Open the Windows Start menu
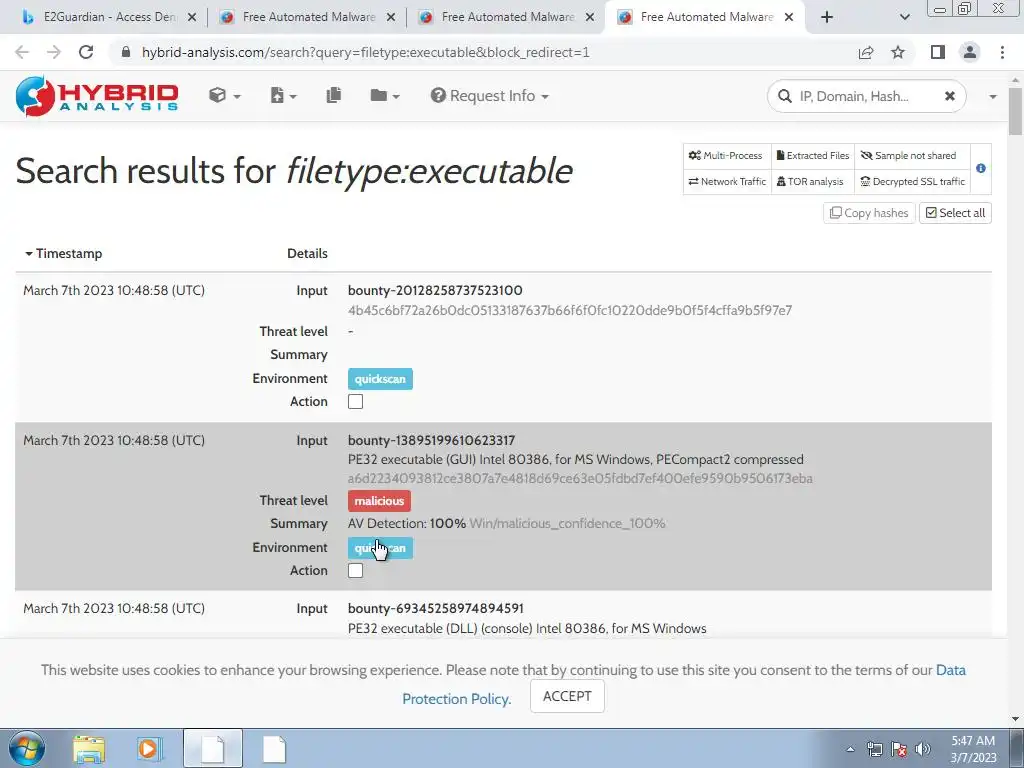Viewport: 1024px width, 768px height. pos(26,748)
